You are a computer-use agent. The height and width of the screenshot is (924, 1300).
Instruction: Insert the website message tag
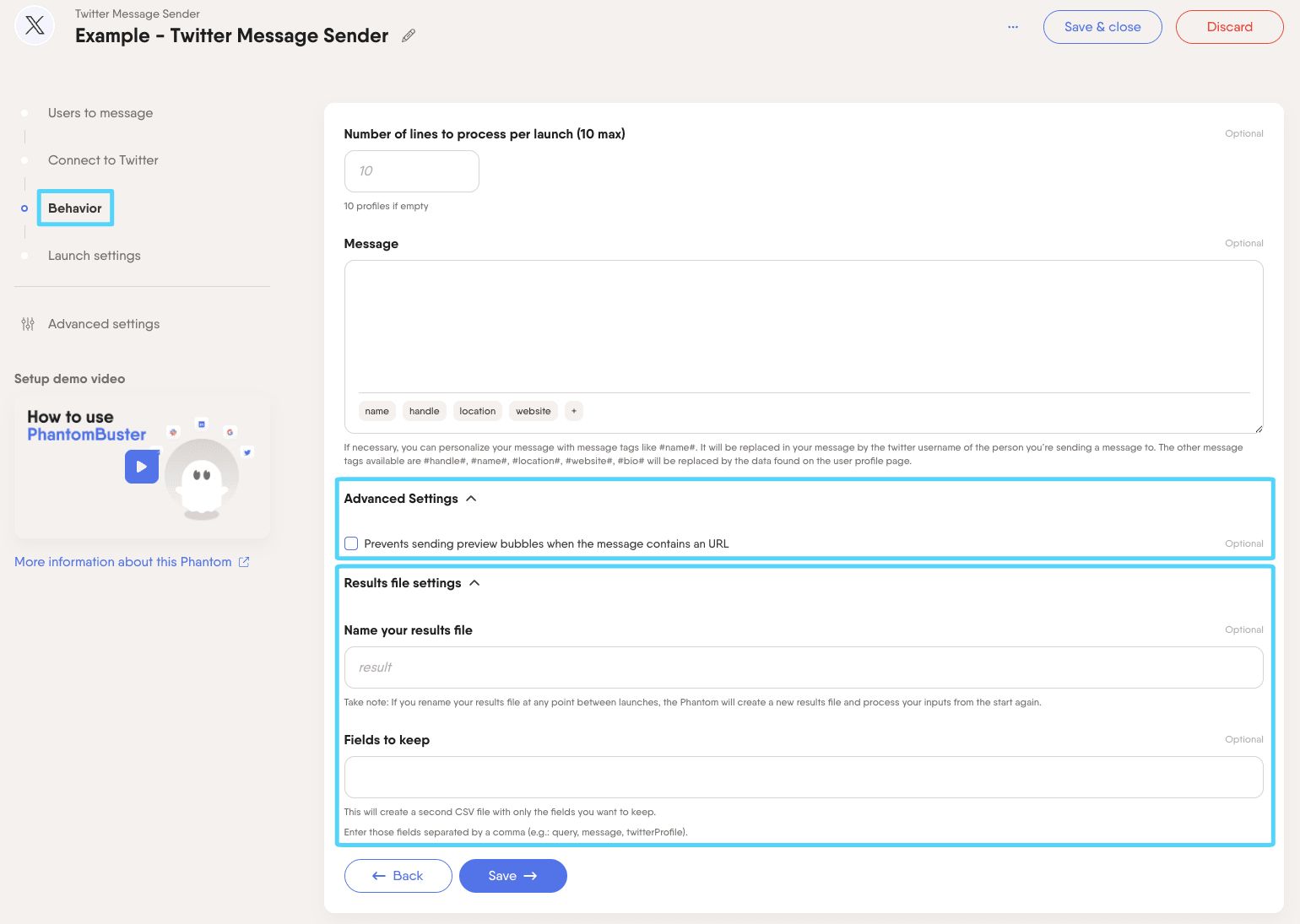point(534,411)
